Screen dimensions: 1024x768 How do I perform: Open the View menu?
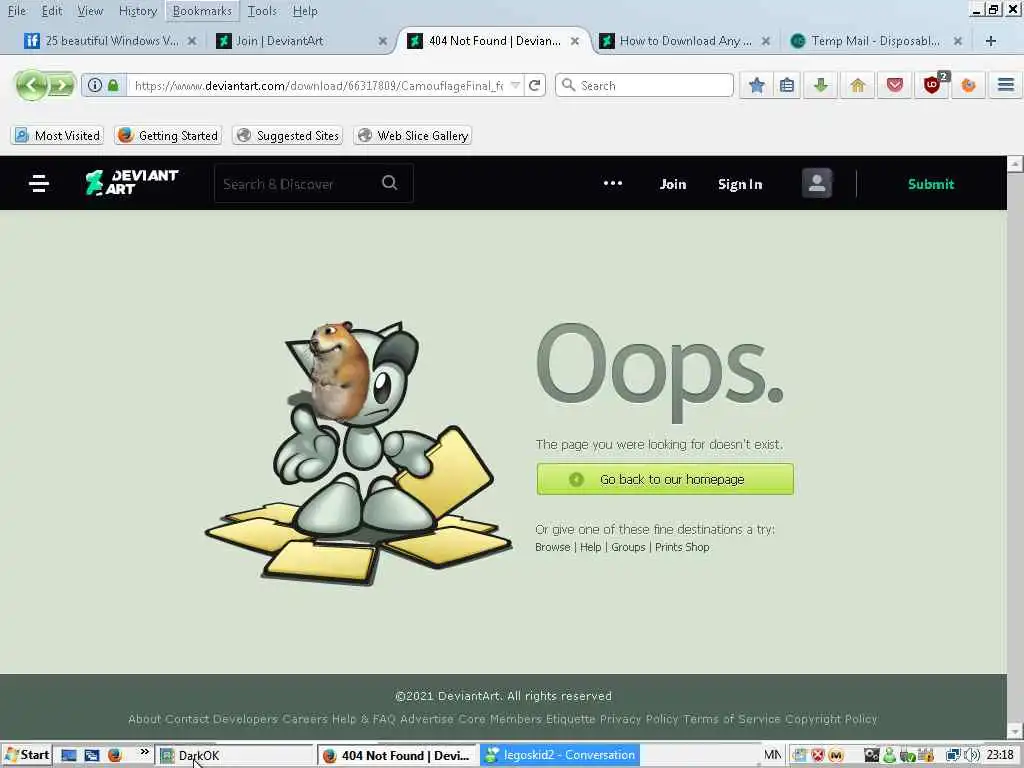pos(90,10)
